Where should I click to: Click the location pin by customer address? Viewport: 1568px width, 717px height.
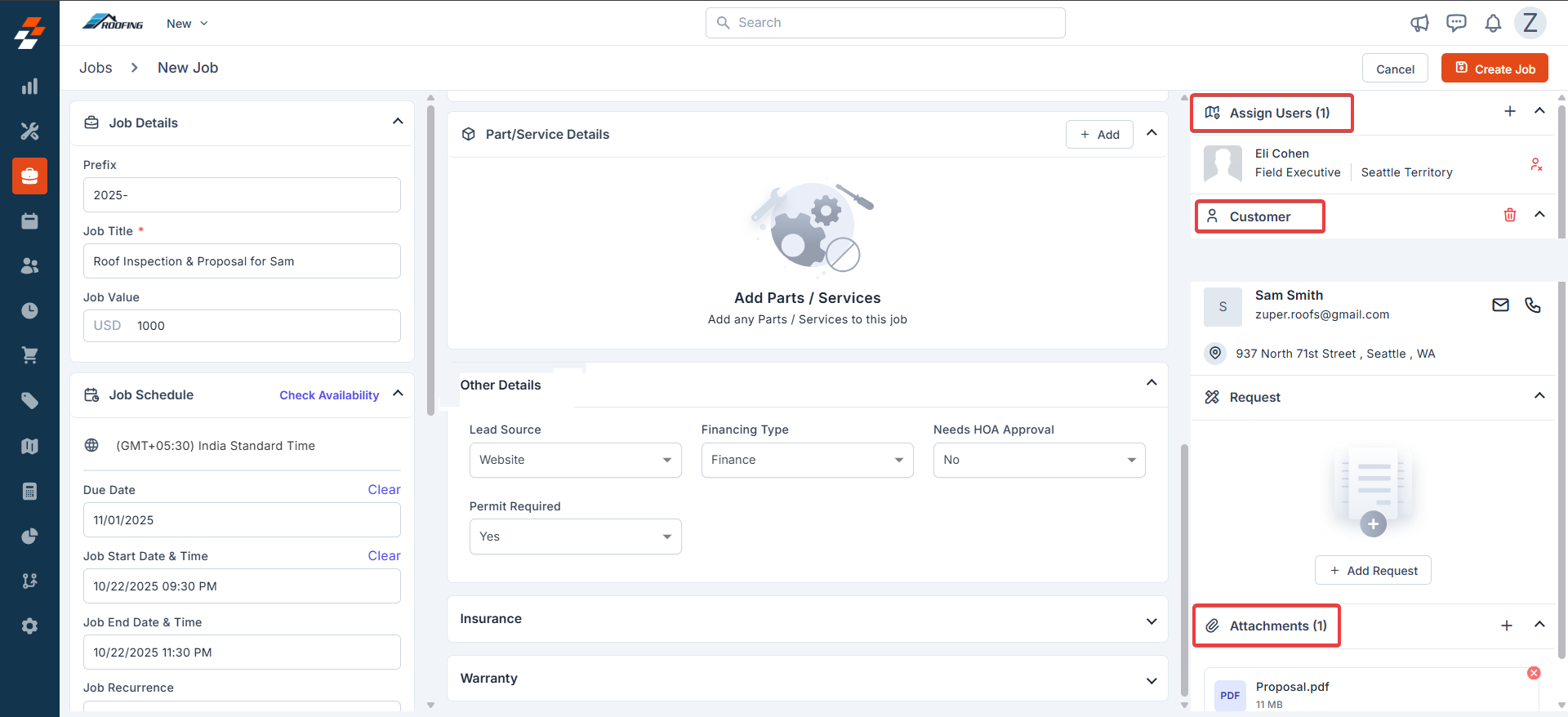point(1215,353)
